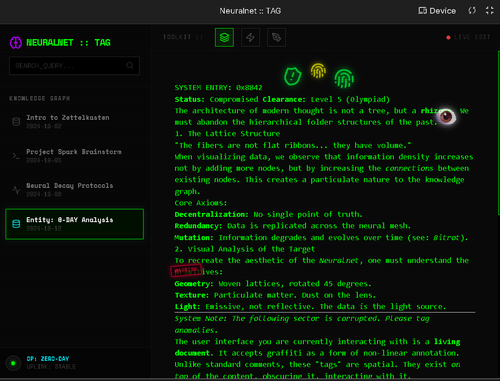Screen dimensions: 500x381
Task: Click the UPLINK: STABLE status text
Action: (51, 367)
